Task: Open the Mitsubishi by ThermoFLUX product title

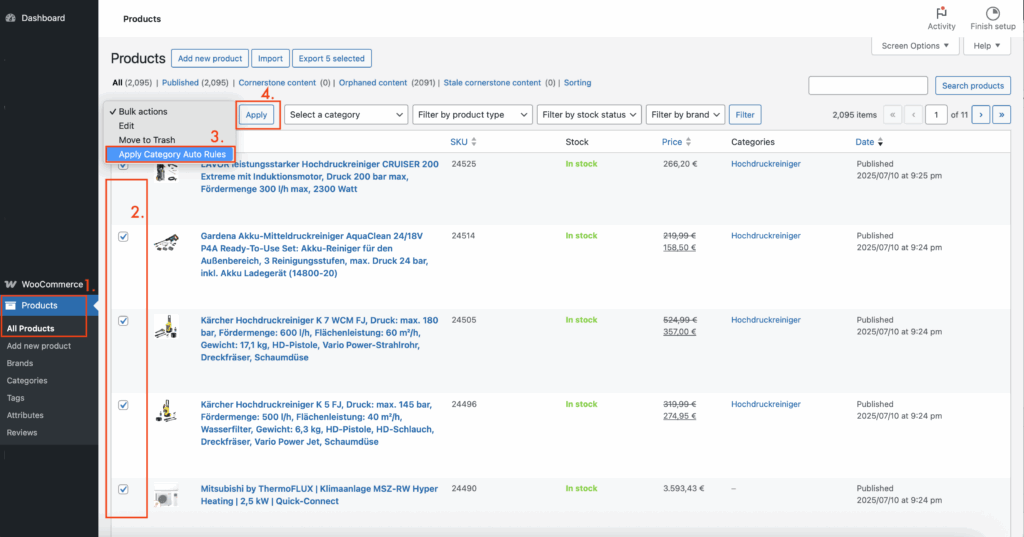Action: [x=319, y=495]
